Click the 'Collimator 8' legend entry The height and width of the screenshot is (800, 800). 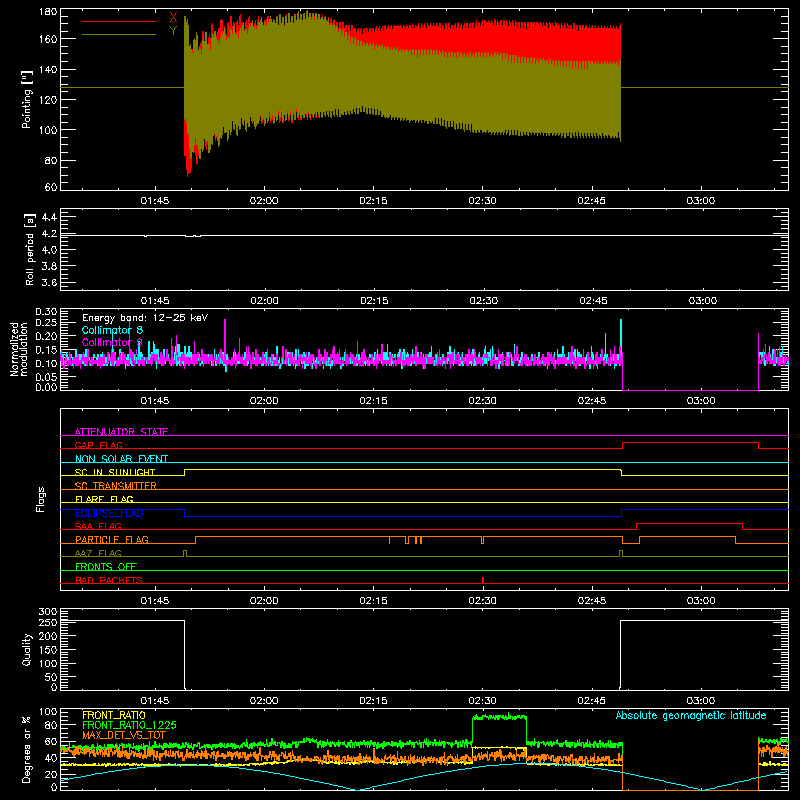[112, 330]
